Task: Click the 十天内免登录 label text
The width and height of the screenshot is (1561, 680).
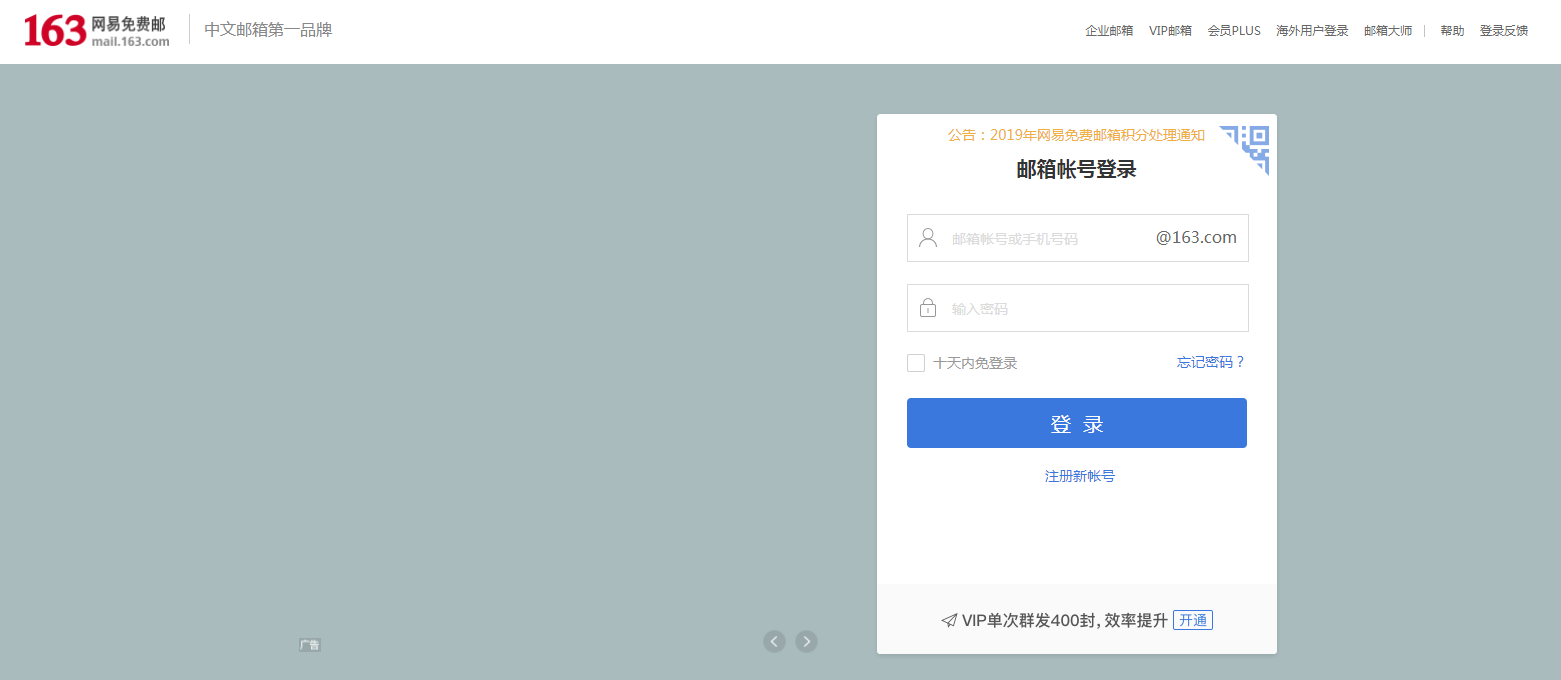Action: [x=975, y=363]
